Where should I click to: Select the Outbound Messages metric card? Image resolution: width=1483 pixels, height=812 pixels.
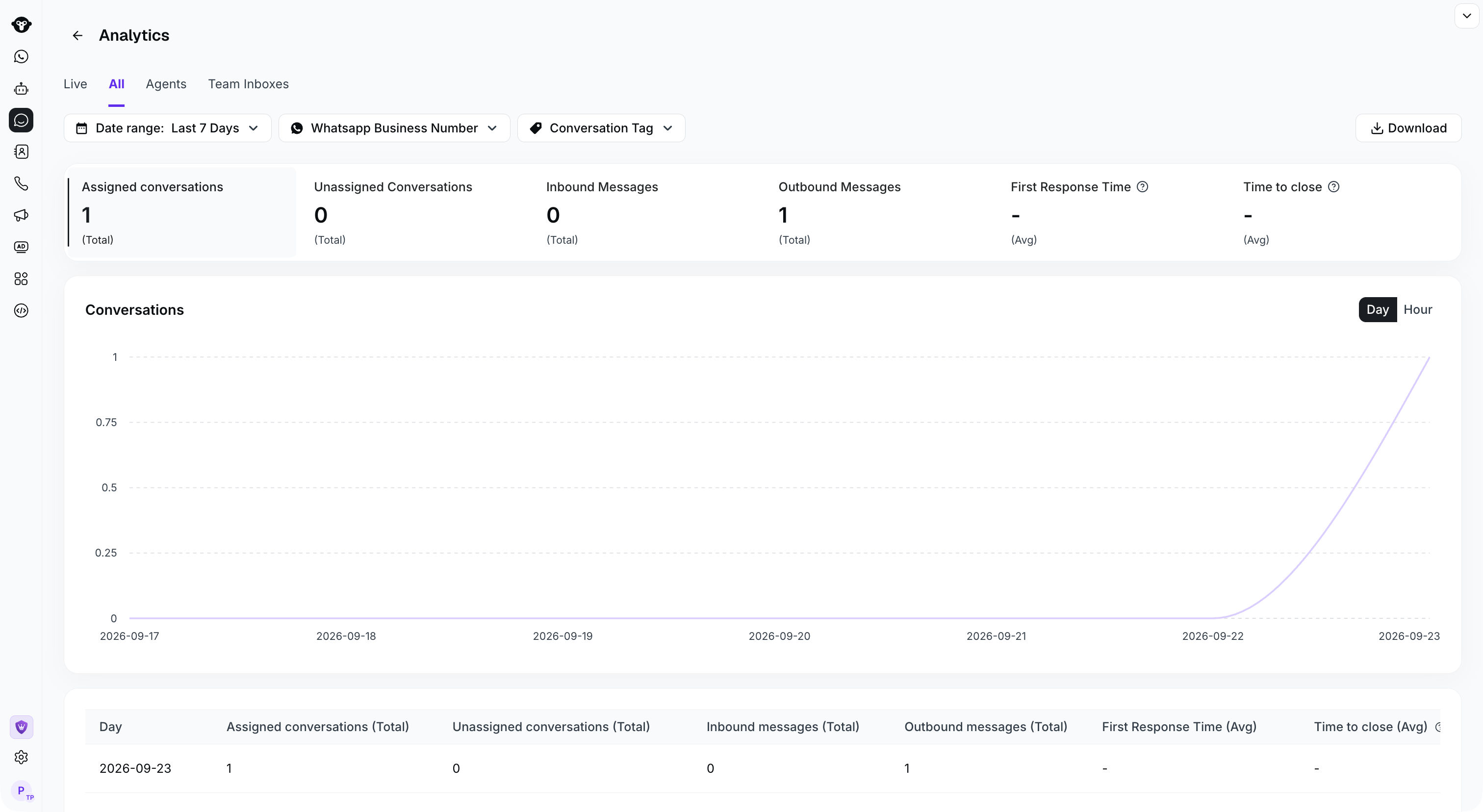point(879,212)
